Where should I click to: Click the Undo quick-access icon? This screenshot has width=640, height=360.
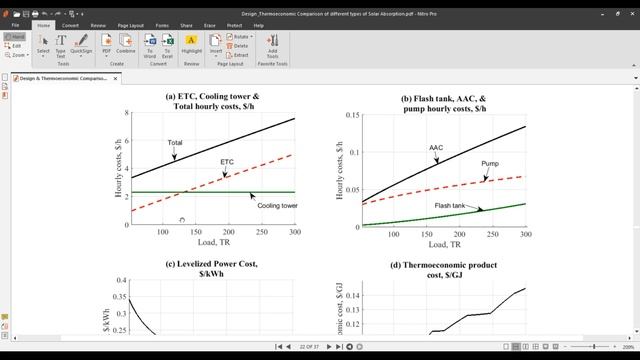pyautogui.click(x=44, y=14)
